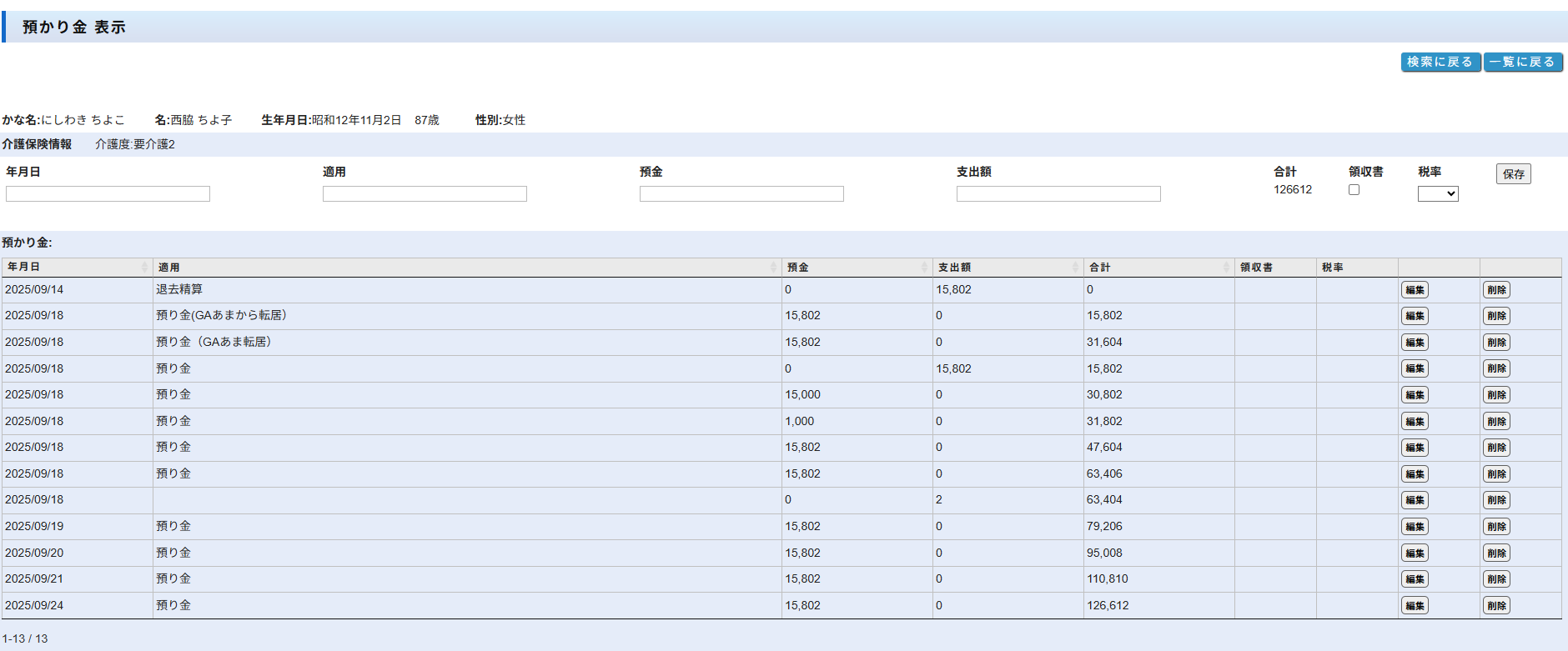Tick the 領収書 checkbox
1568x651 pixels.
click(1354, 190)
